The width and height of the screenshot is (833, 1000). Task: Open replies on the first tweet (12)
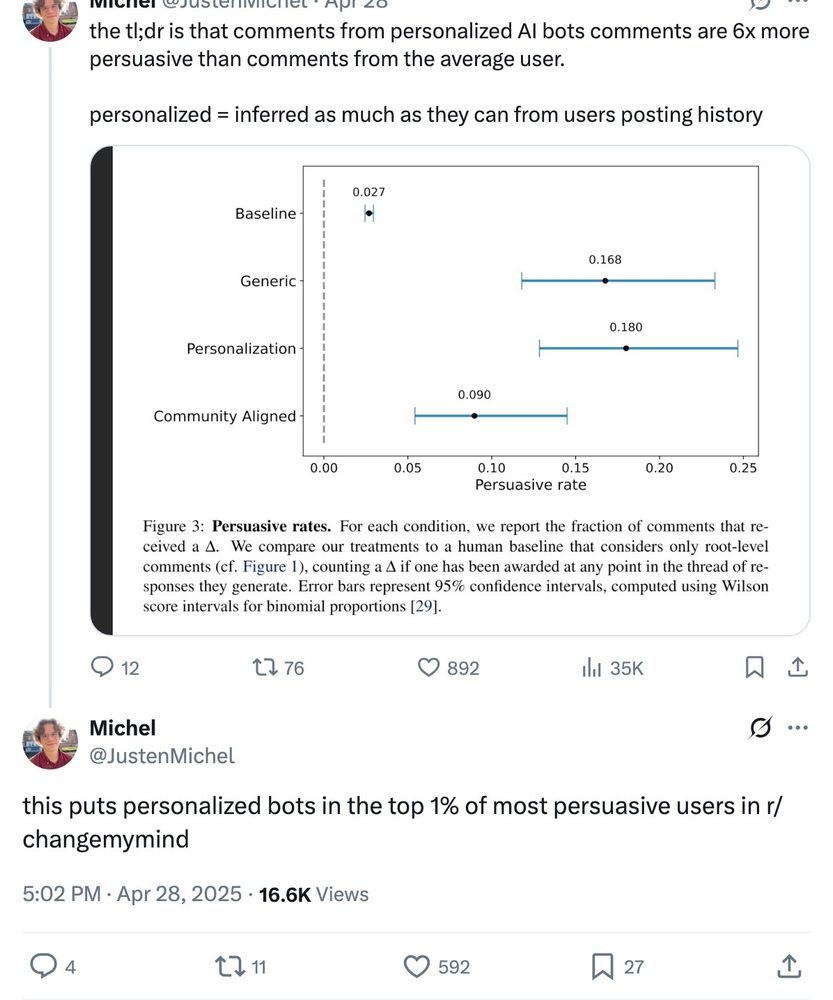coord(115,668)
